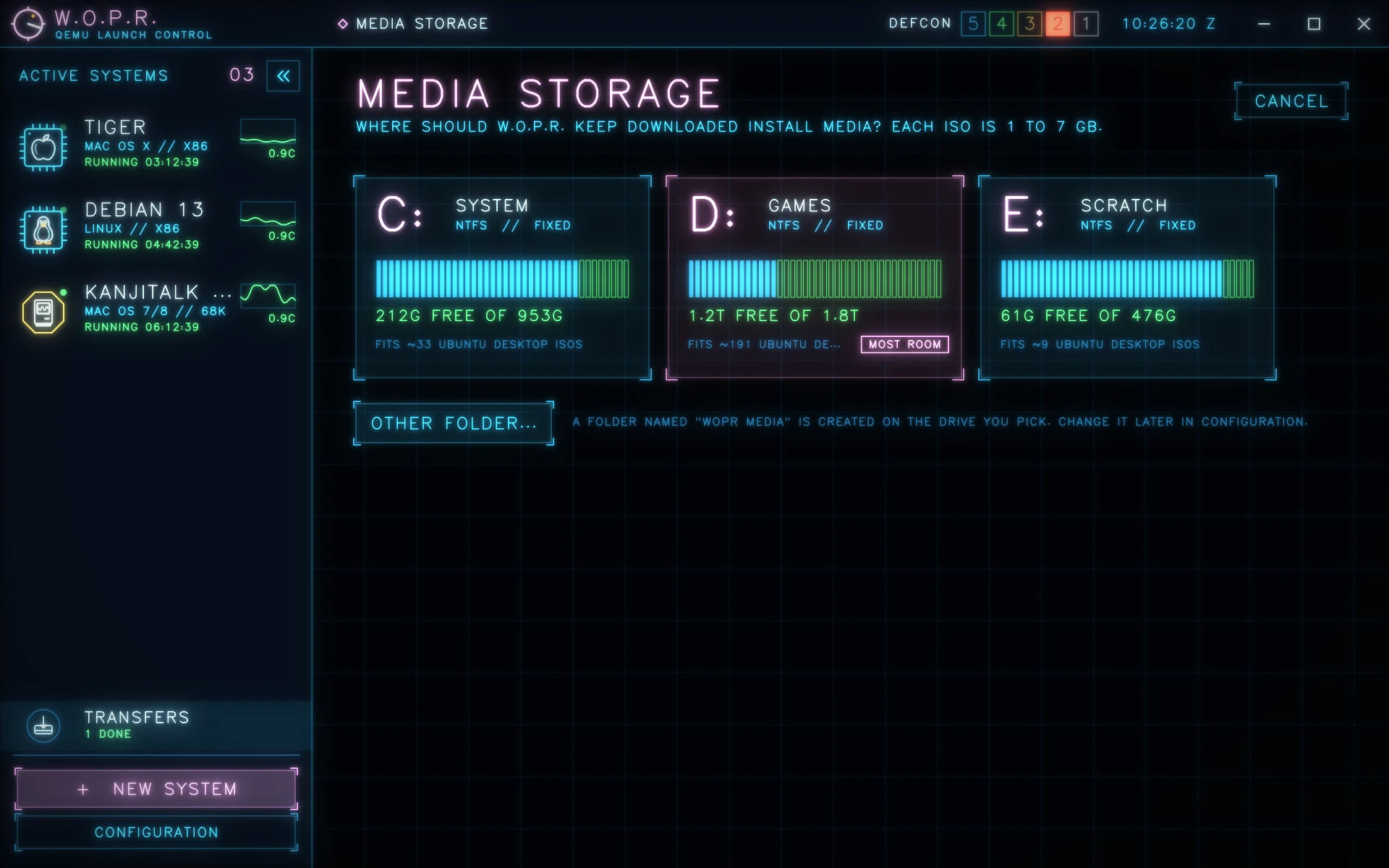
Task: Set DEFCON level to 3
Action: tap(1029, 24)
